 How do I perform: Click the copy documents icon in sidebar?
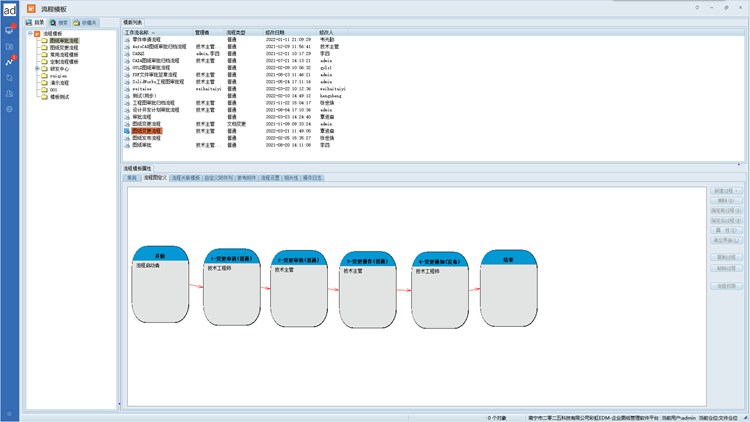click(x=9, y=77)
